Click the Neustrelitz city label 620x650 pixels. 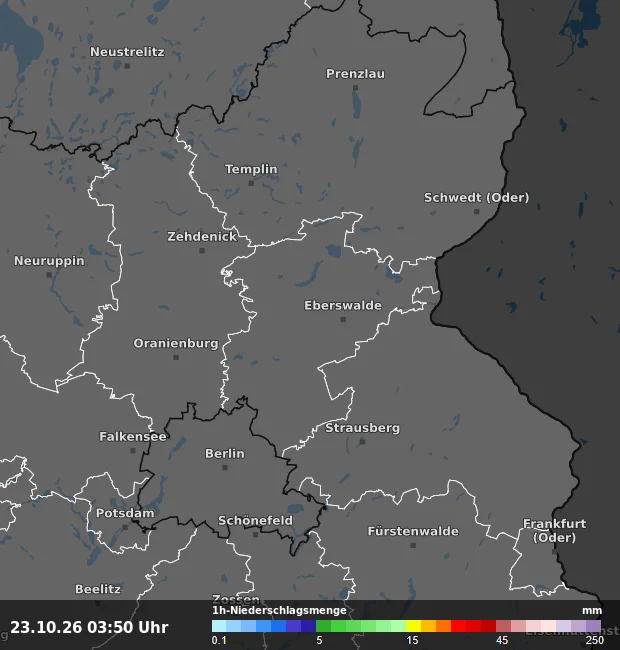click(127, 52)
